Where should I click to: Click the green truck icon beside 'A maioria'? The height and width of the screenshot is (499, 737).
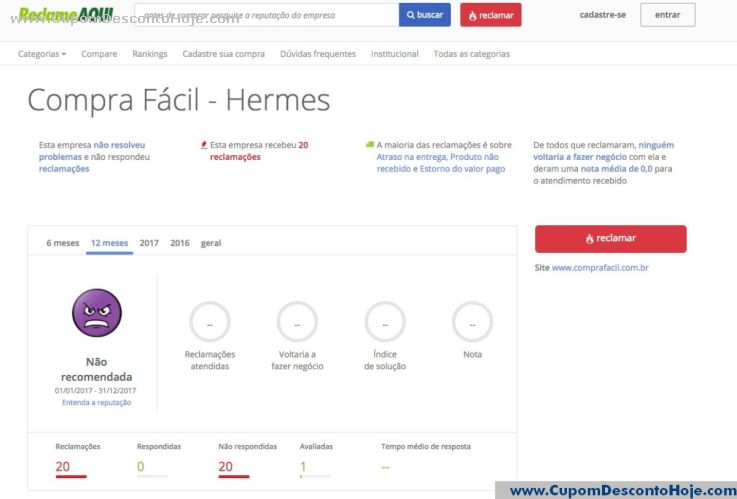(370, 145)
